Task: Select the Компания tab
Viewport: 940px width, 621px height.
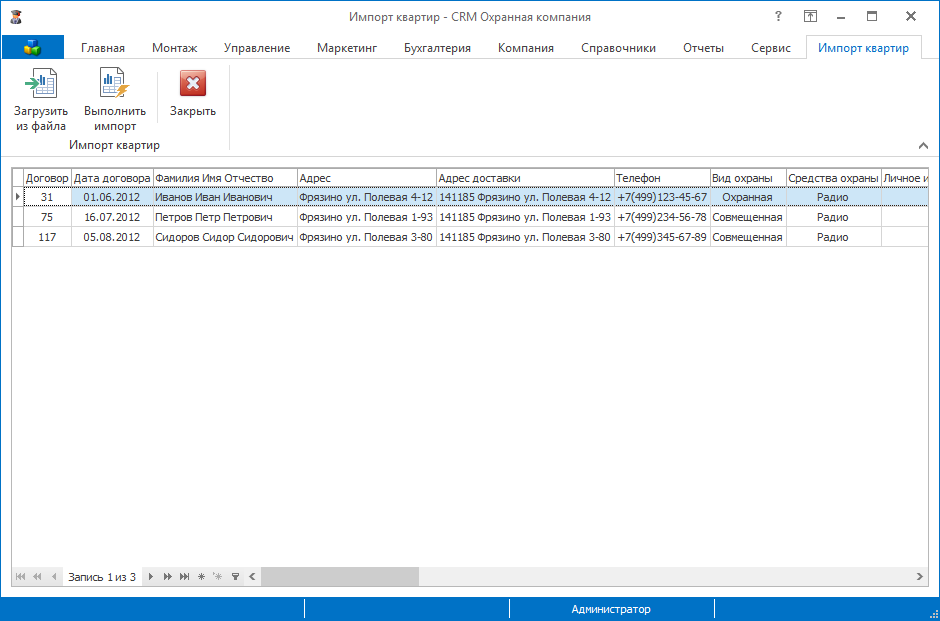Action: (x=526, y=48)
